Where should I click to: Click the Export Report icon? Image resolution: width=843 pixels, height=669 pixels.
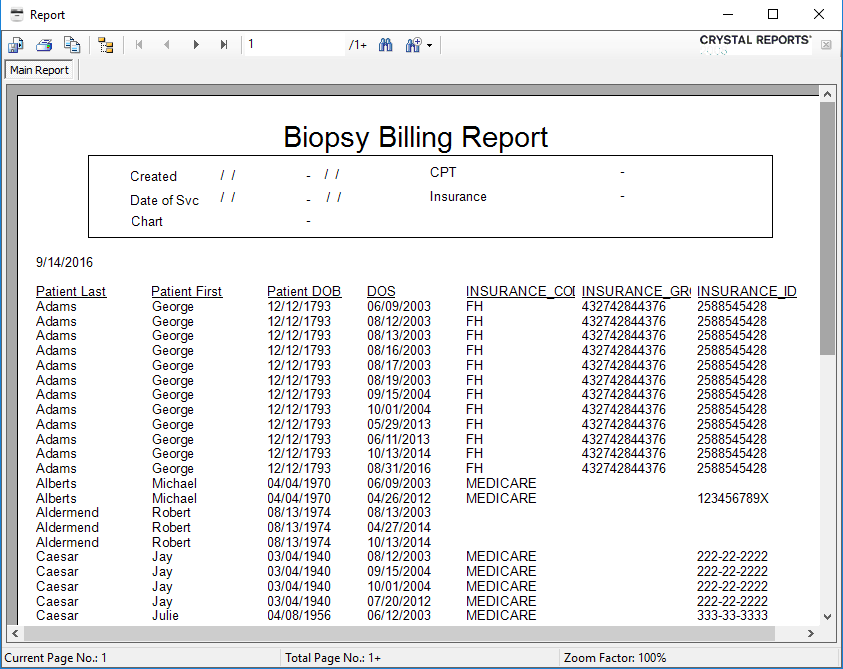16,45
